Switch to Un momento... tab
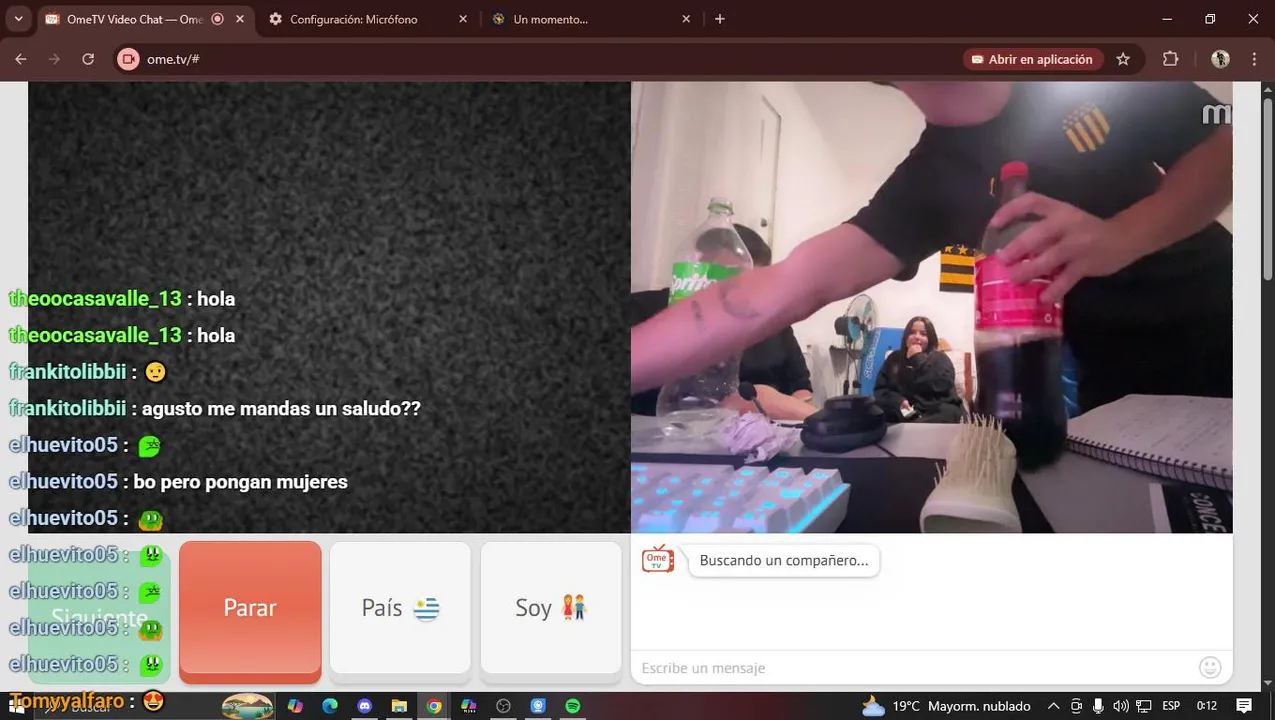 click(x=550, y=19)
